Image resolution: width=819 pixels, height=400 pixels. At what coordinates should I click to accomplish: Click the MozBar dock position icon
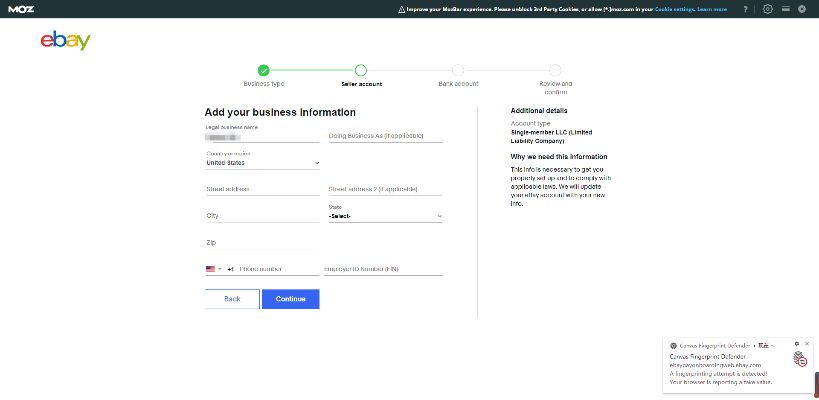pyautogui.click(x=786, y=9)
